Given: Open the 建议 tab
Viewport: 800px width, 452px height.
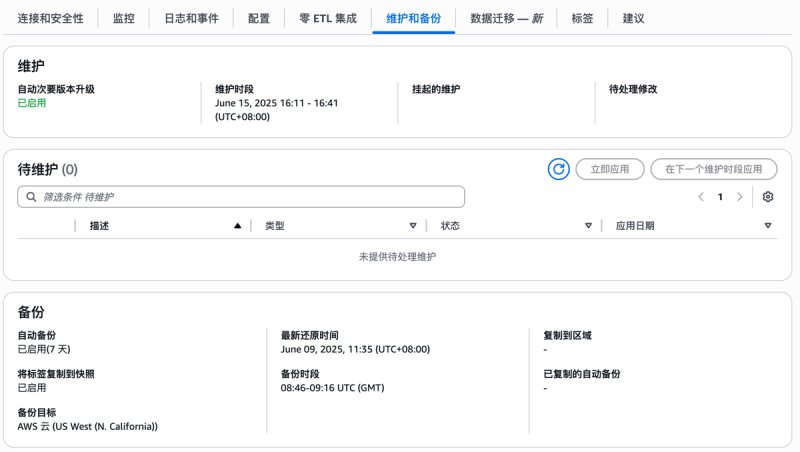Looking at the screenshot, I should (633, 18).
